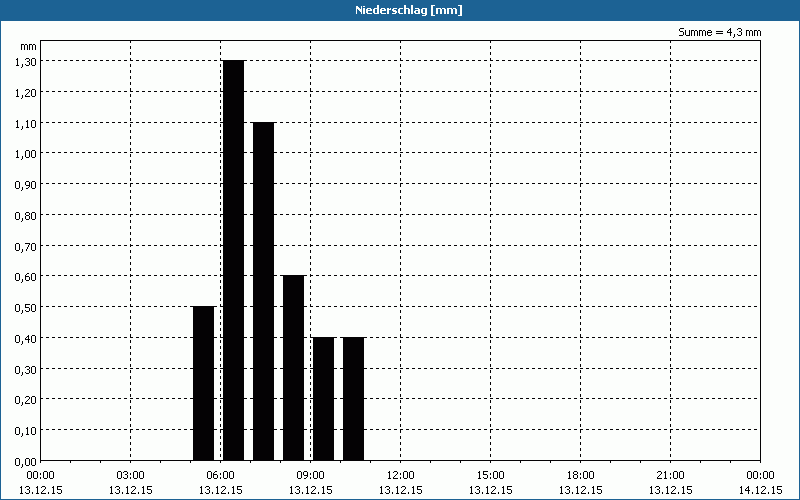
Task: Click the 1,20 y-axis label
Action: (26, 92)
